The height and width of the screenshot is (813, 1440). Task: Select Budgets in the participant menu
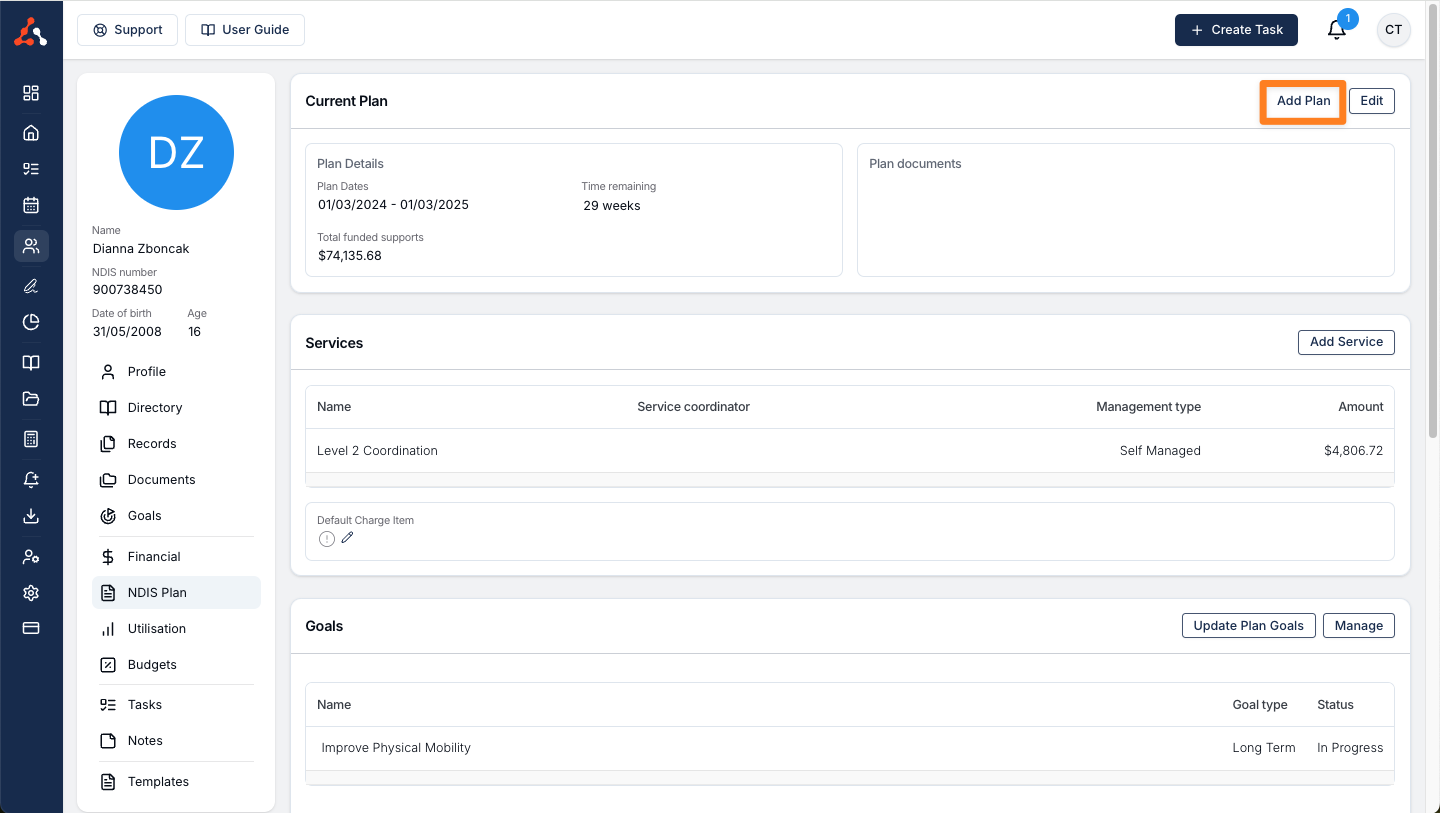152,665
